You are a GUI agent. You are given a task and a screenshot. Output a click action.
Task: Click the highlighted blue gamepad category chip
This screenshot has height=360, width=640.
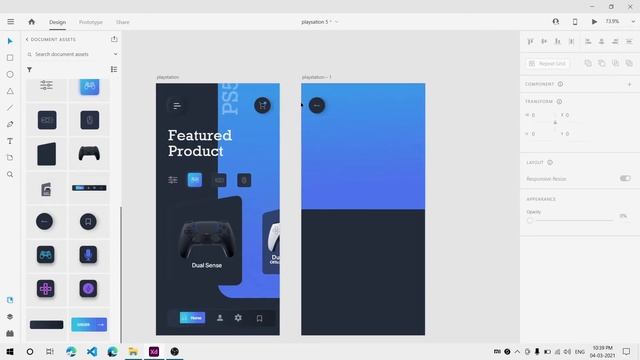(195, 180)
